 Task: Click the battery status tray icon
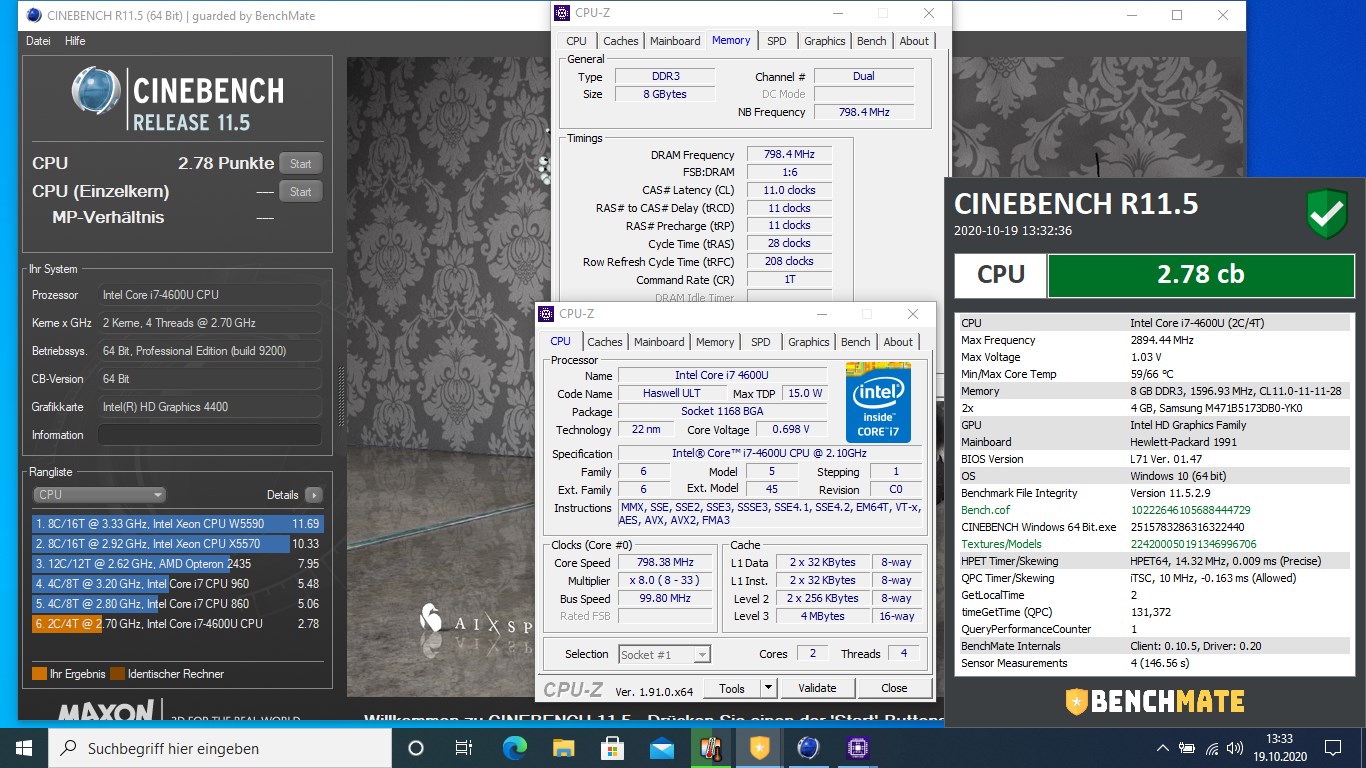pos(1188,748)
